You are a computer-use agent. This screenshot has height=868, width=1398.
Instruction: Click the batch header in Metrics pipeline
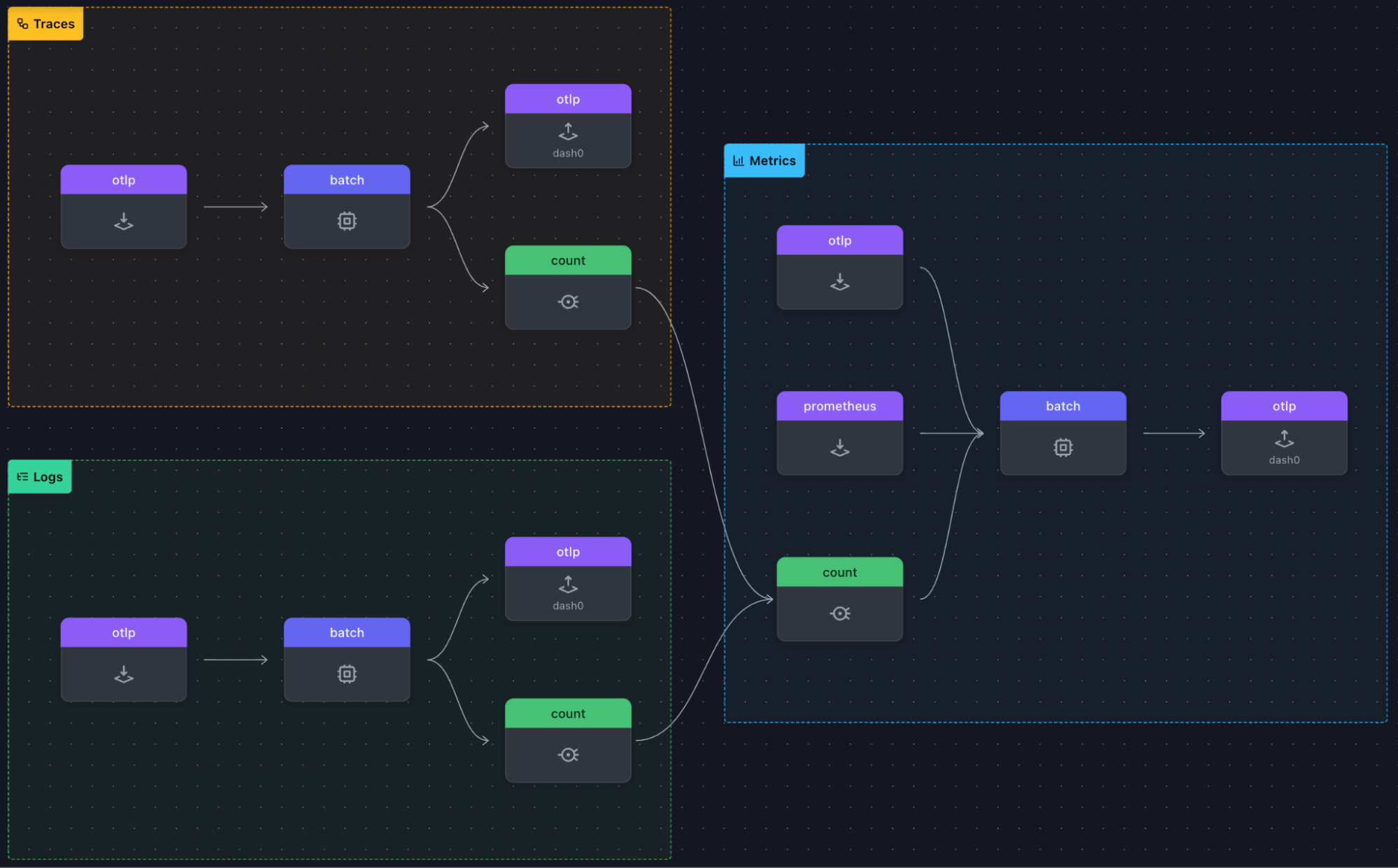pos(1062,406)
